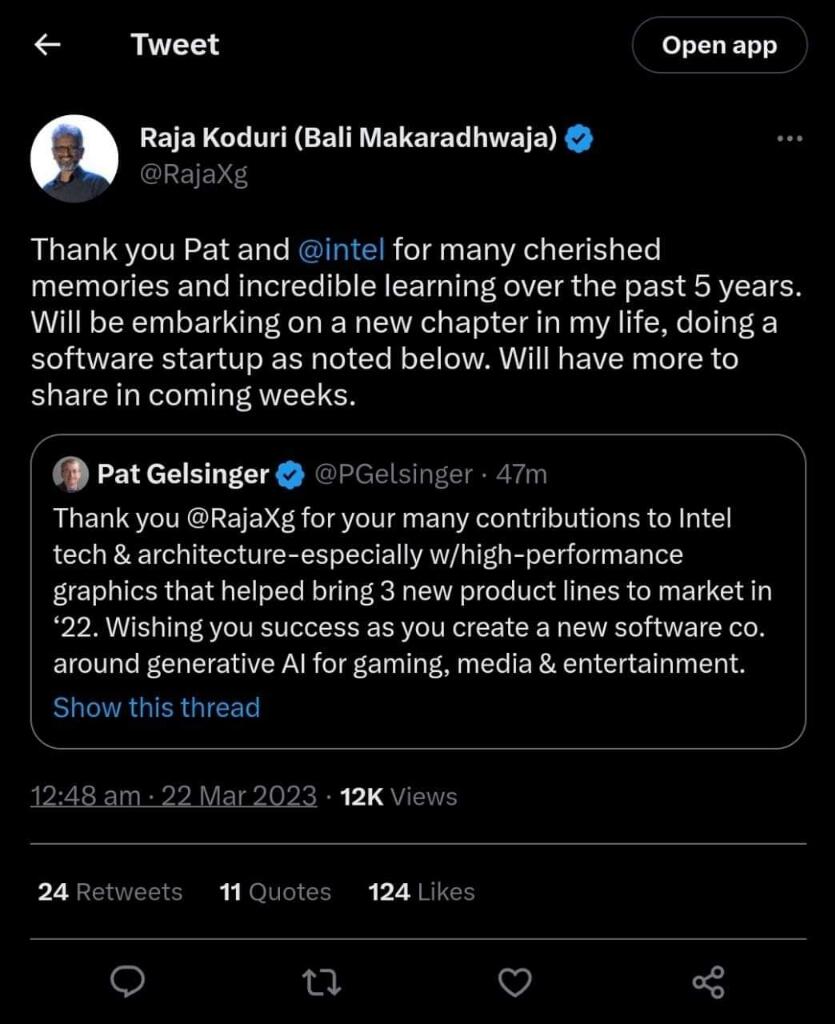Open Raja Koduri's display name profile
The width and height of the screenshot is (835, 1024).
pyautogui.click(x=347, y=139)
